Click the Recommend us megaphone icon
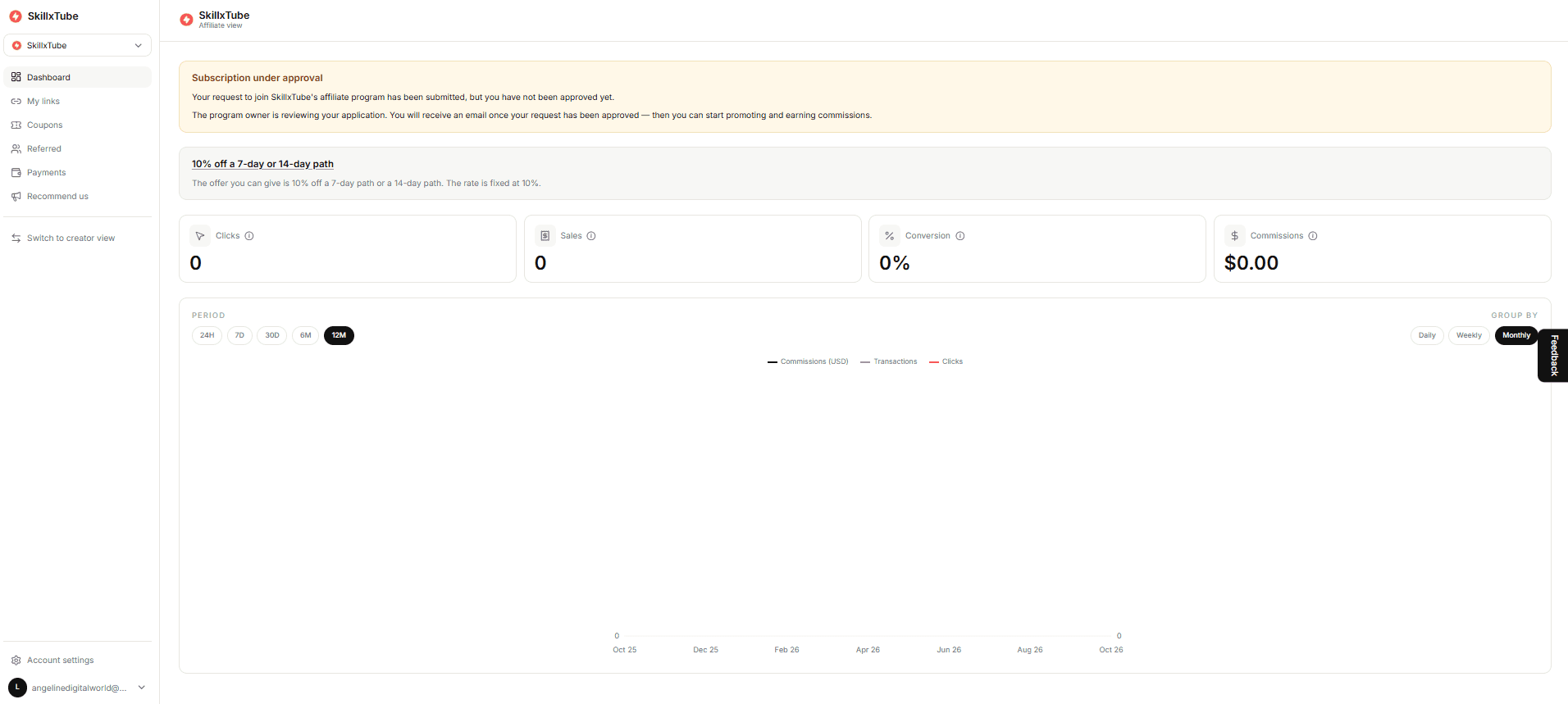 (16, 196)
